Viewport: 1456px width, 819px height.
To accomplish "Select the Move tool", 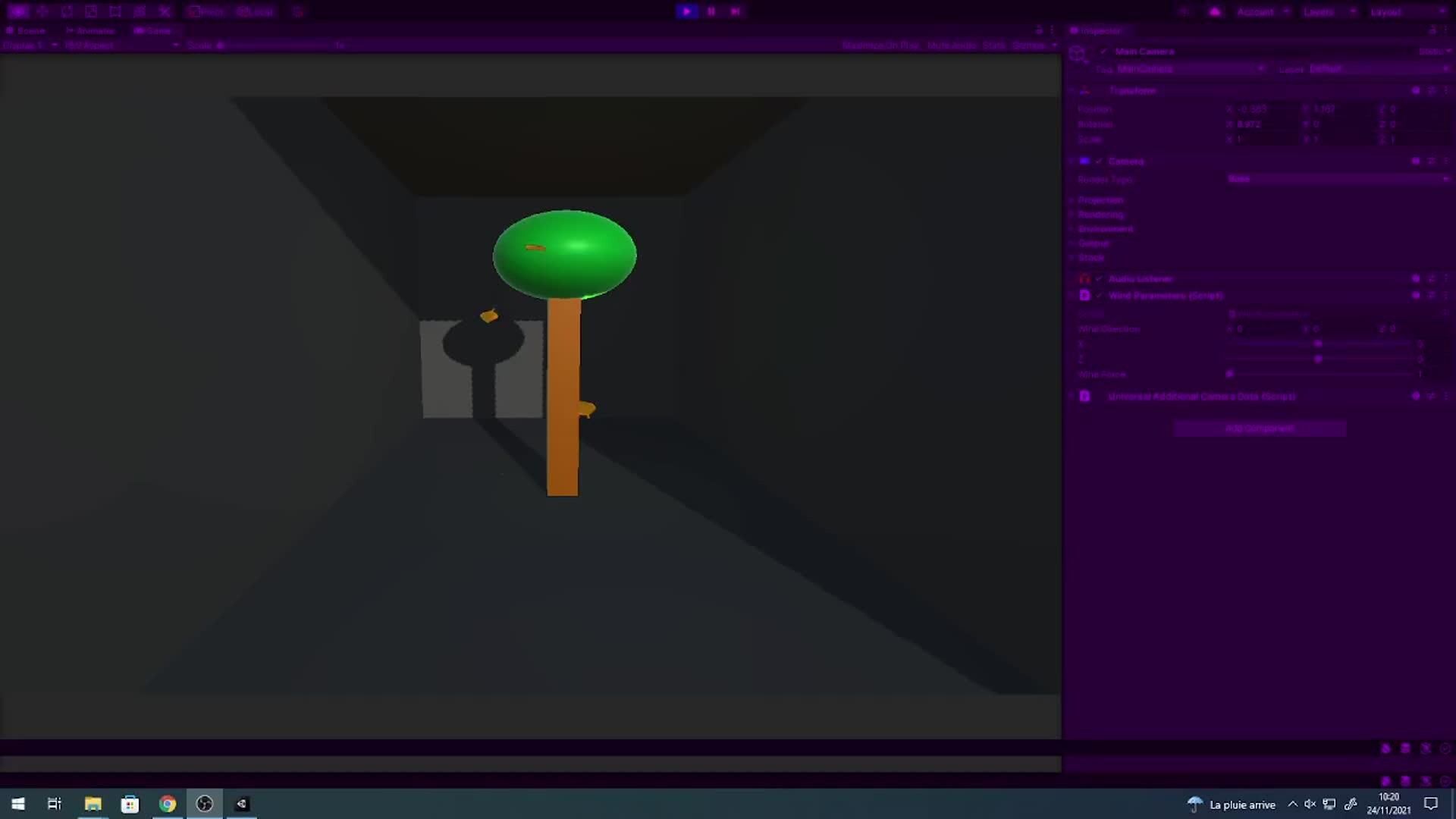I will (x=42, y=11).
